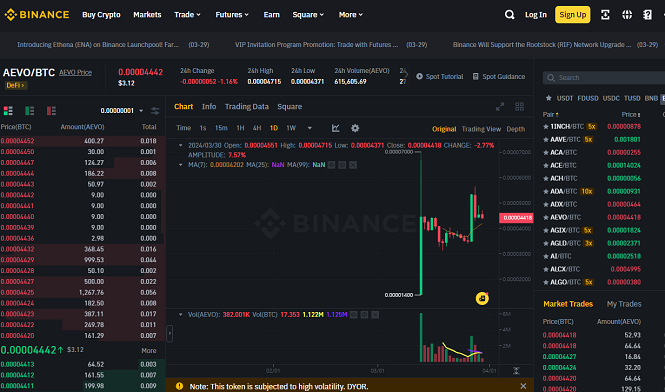Hide the MA indicator eye icon
This screenshot has width=665, height=392.
point(331,165)
